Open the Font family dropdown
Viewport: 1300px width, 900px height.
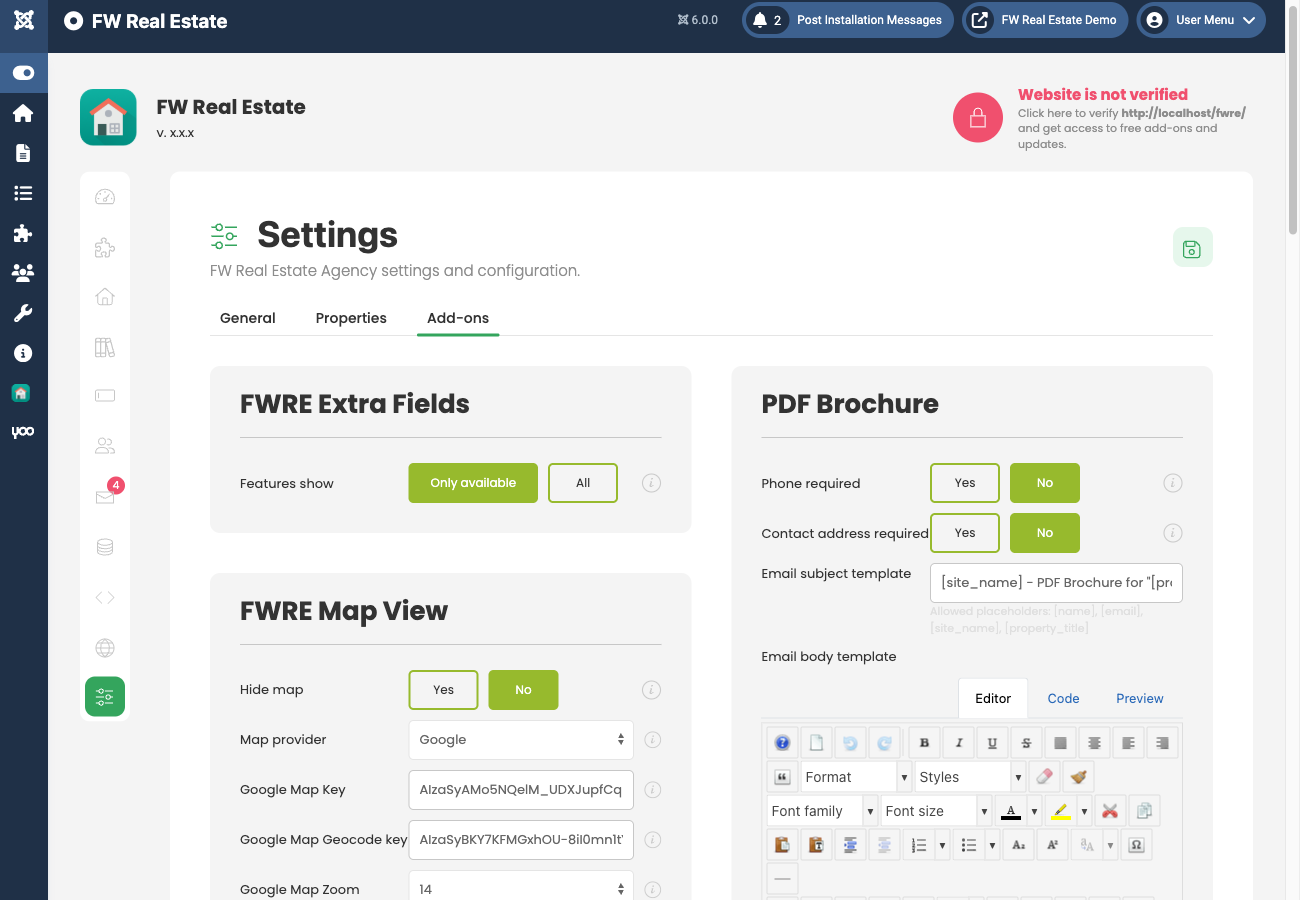pyautogui.click(x=820, y=810)
